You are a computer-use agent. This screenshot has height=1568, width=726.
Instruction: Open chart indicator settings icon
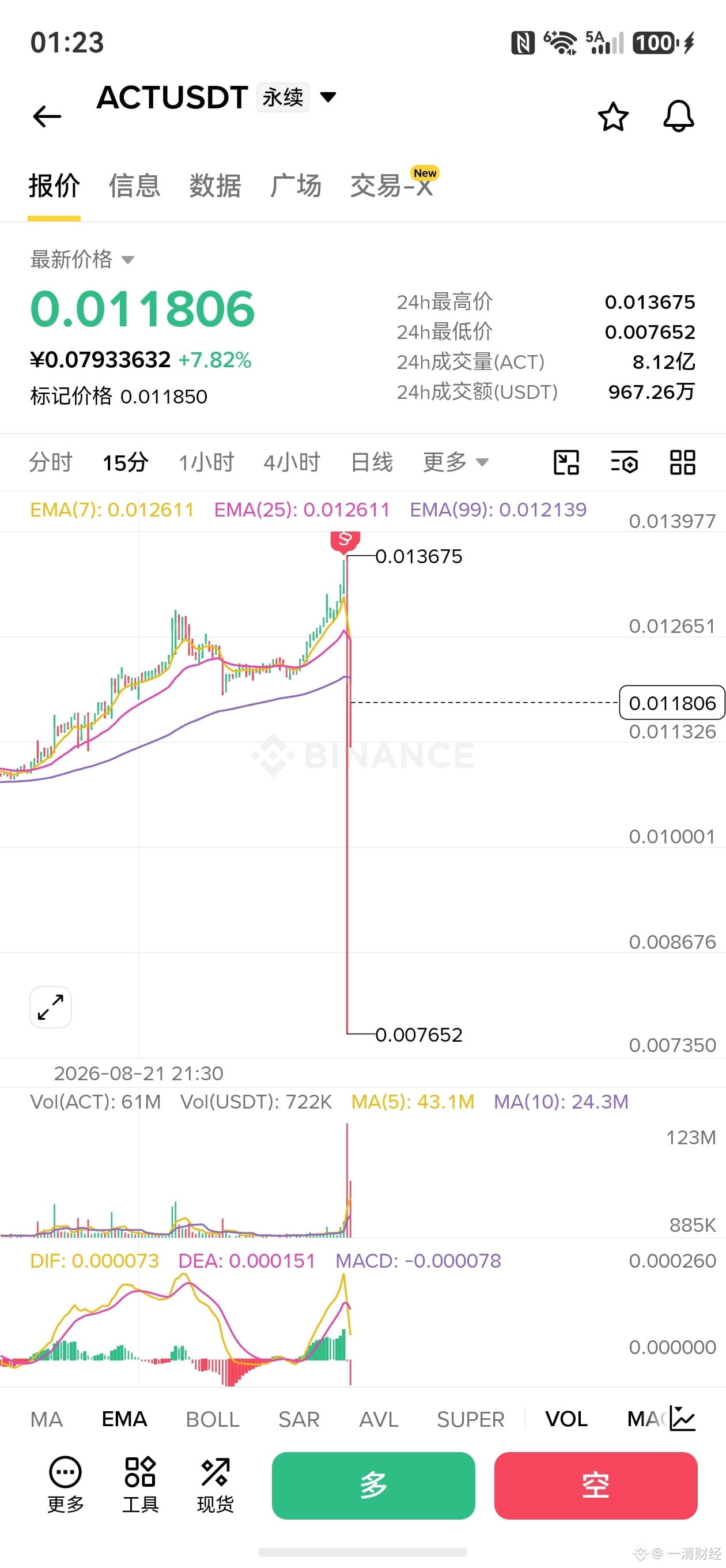625,462
